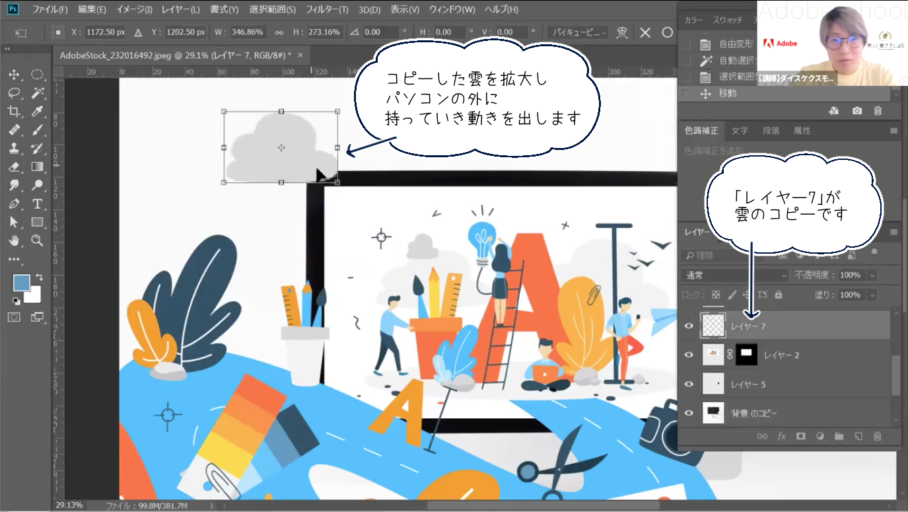This screenshot has width=908, height=512.
Task: Toggle lock all padlock icon
Action: pos(778,295)
